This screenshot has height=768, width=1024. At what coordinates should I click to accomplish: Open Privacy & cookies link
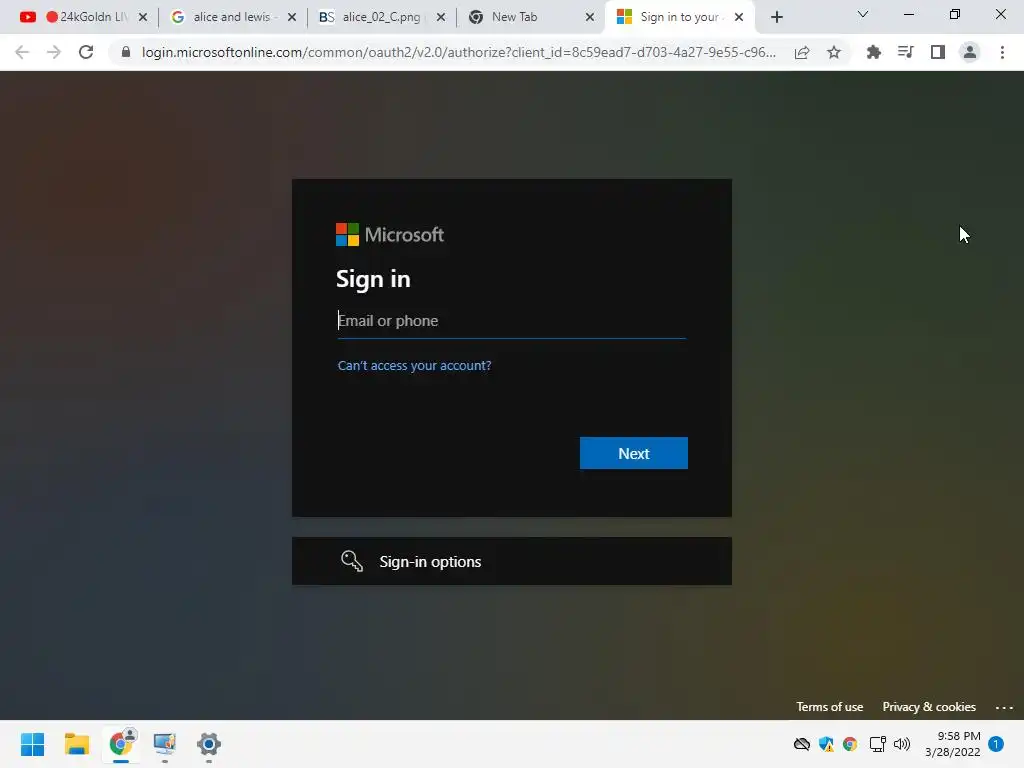pos(929,707)
